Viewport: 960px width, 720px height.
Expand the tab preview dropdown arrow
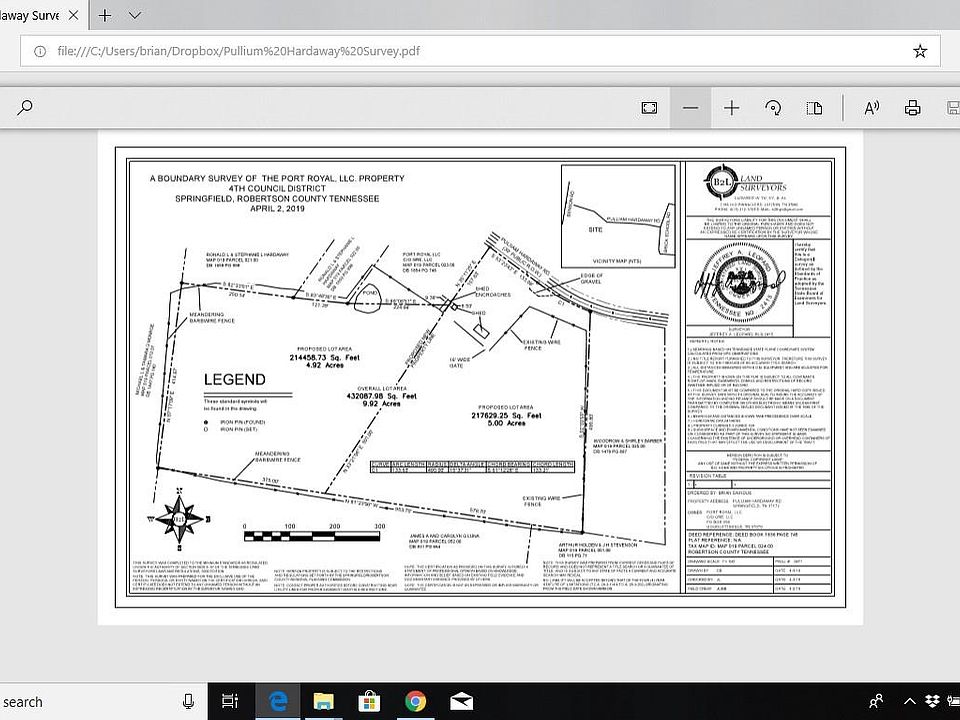point(135,15)
